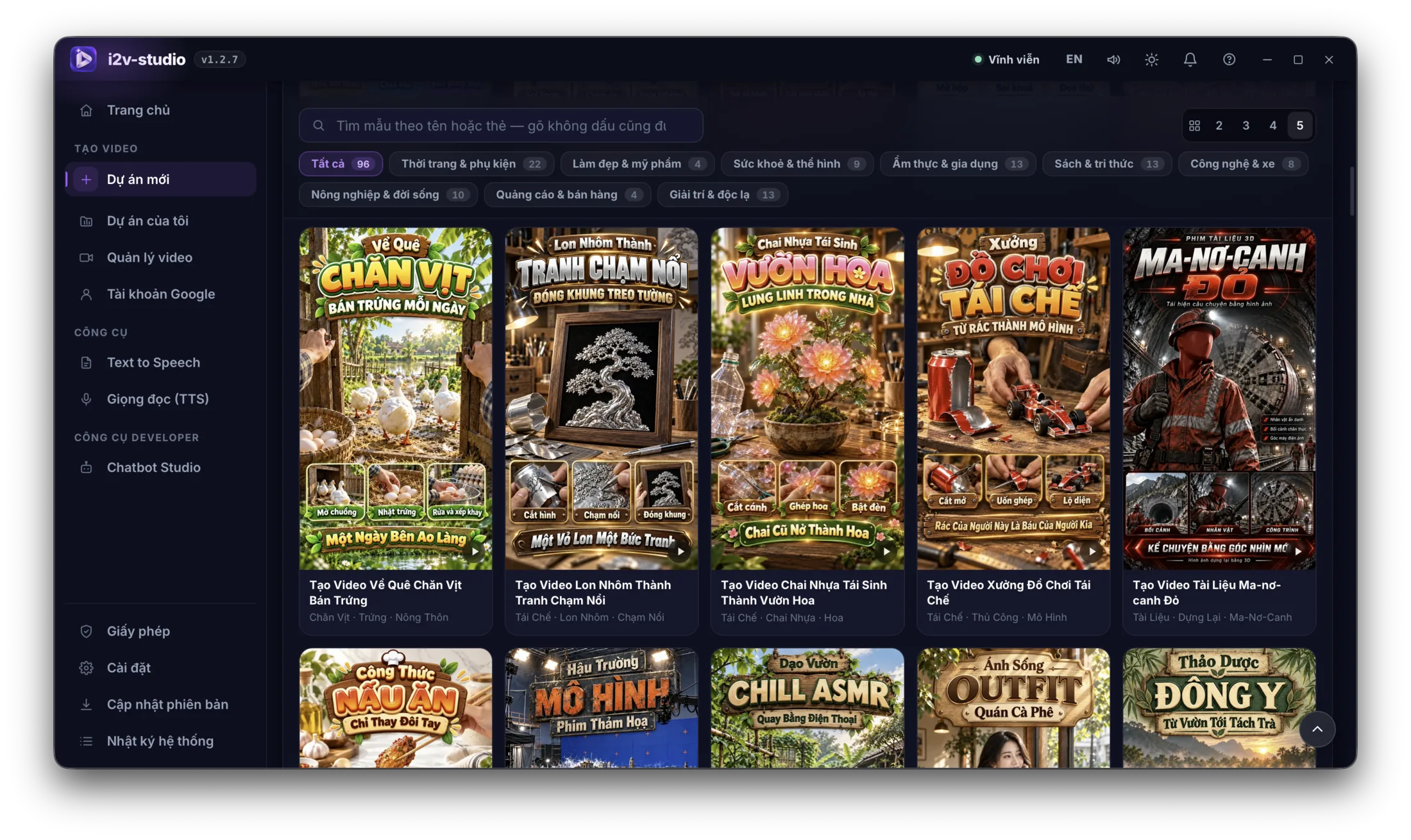Select the Tất cả filter tab
The height and width of the screenshot is (840, 1411).
point(341,164)
